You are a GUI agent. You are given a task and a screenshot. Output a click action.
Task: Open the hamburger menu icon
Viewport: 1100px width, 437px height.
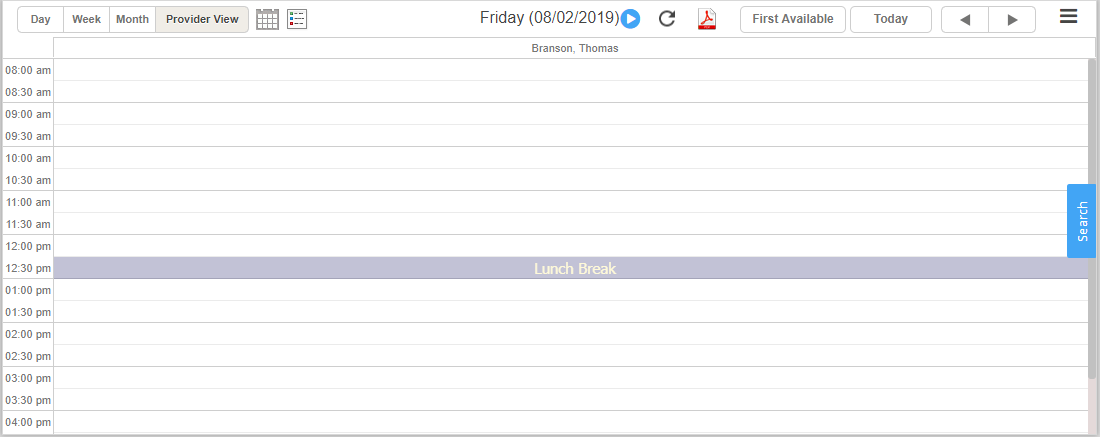(x=1068, y=17)
